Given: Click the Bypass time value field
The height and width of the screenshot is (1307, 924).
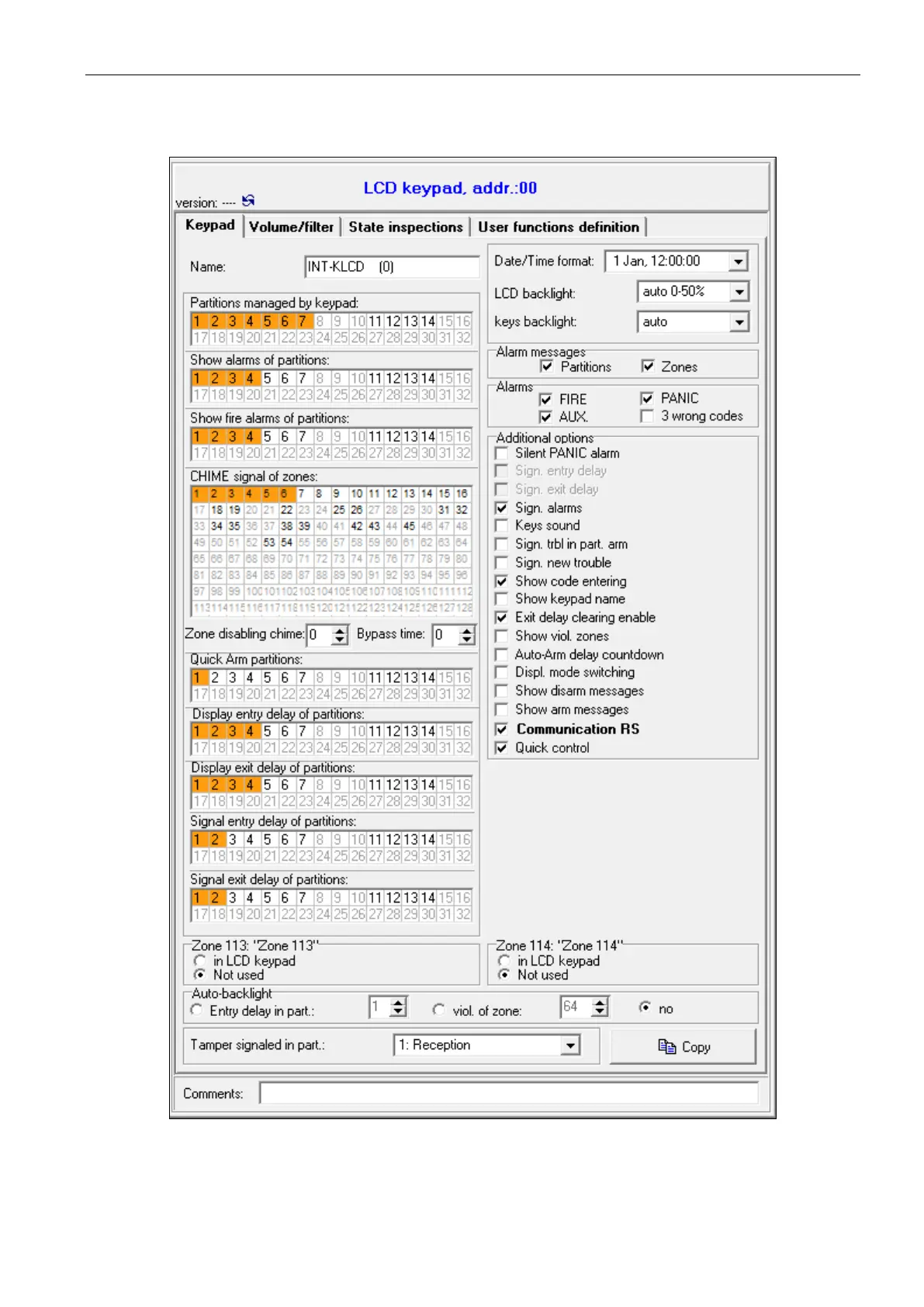Looking at the screenshot, I should pos(445,635).
